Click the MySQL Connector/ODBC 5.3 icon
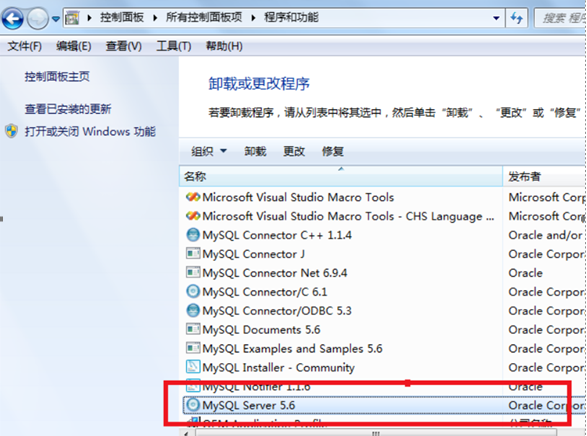Viewport: 587px width, 436px height. coord(193,310)
